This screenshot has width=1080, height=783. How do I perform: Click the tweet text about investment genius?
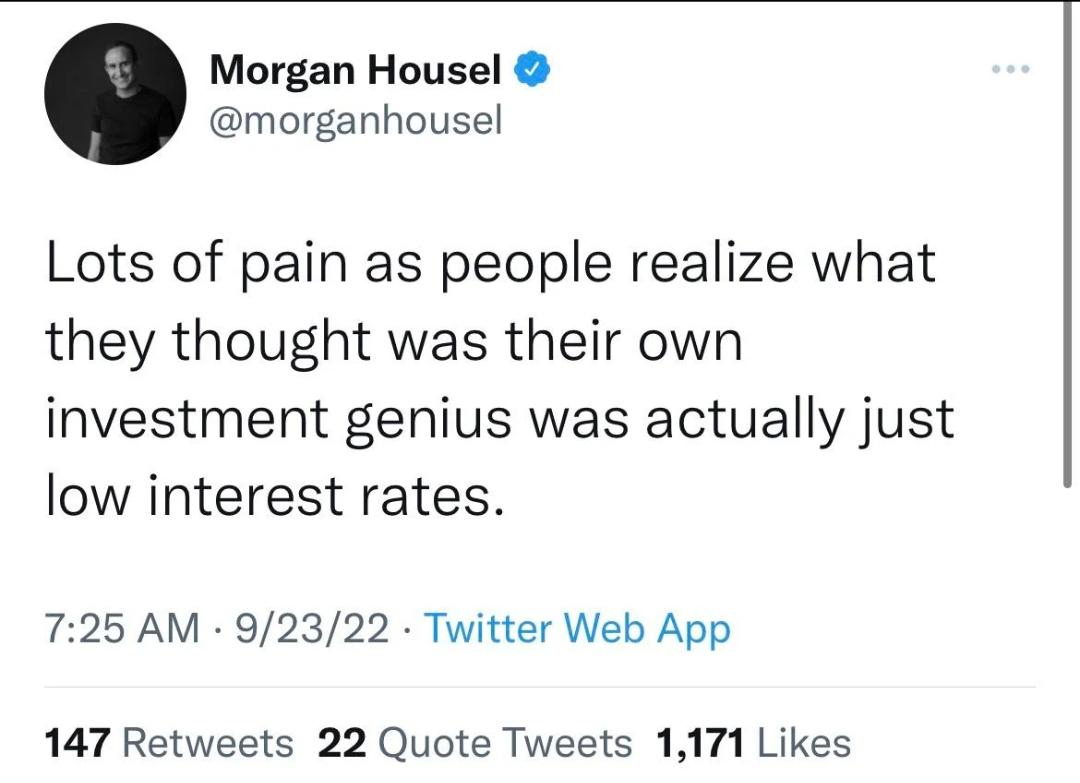[x=500, y=379]
